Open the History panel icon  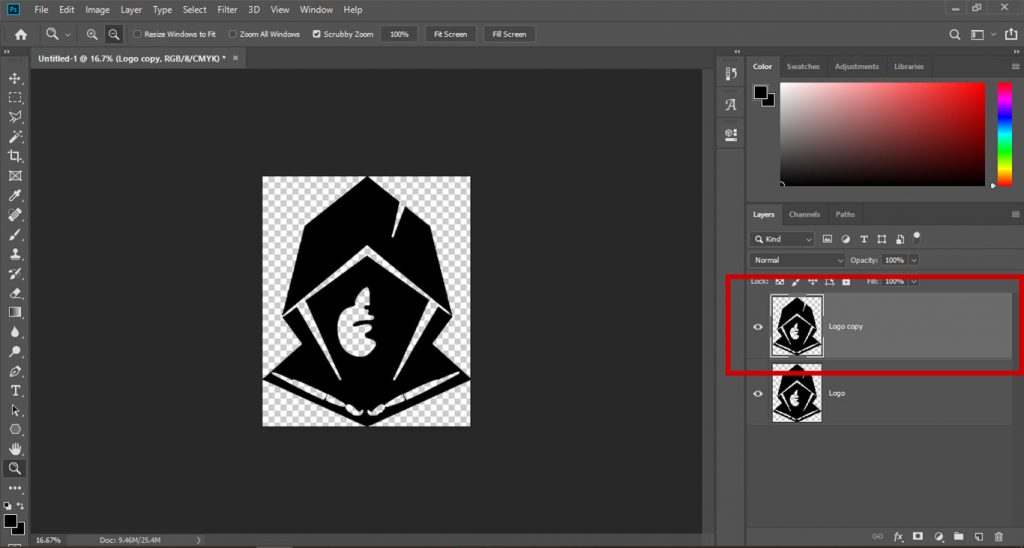pyautogui.click(x=731, y=74)
